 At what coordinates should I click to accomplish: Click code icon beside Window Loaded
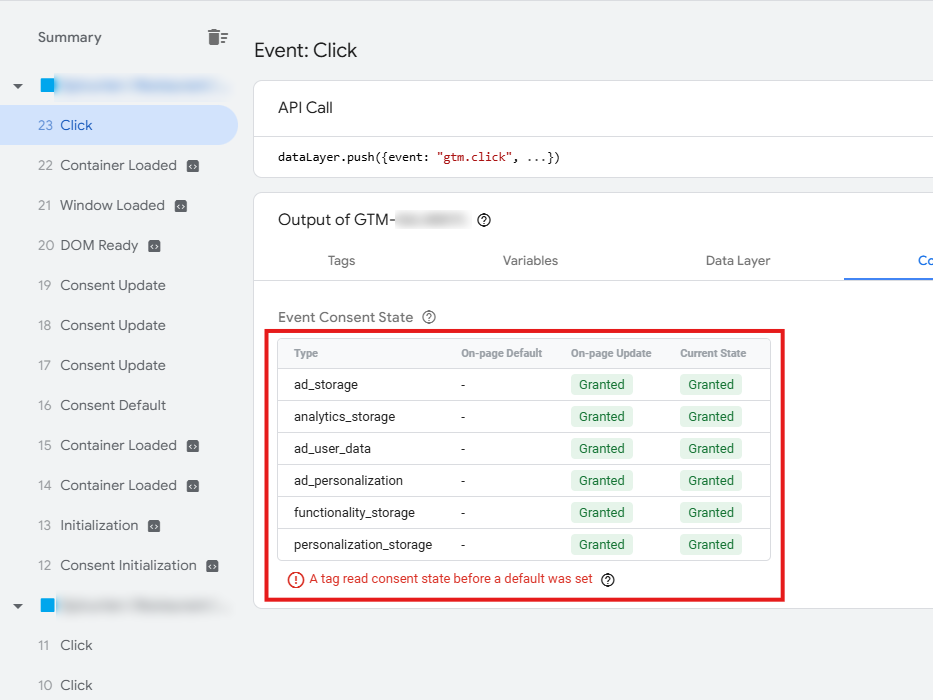point(181,206)
